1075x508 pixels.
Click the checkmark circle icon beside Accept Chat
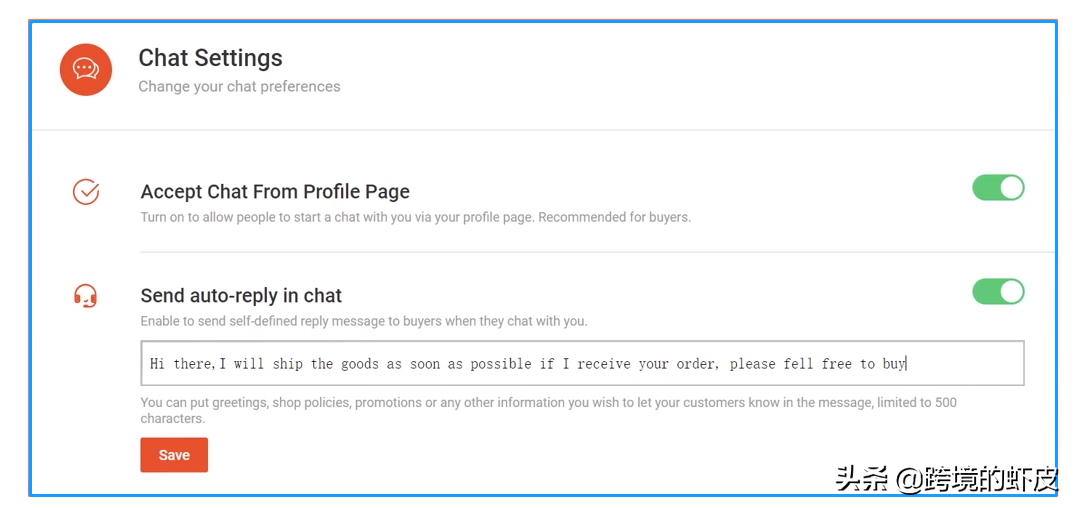coord(86,192)
